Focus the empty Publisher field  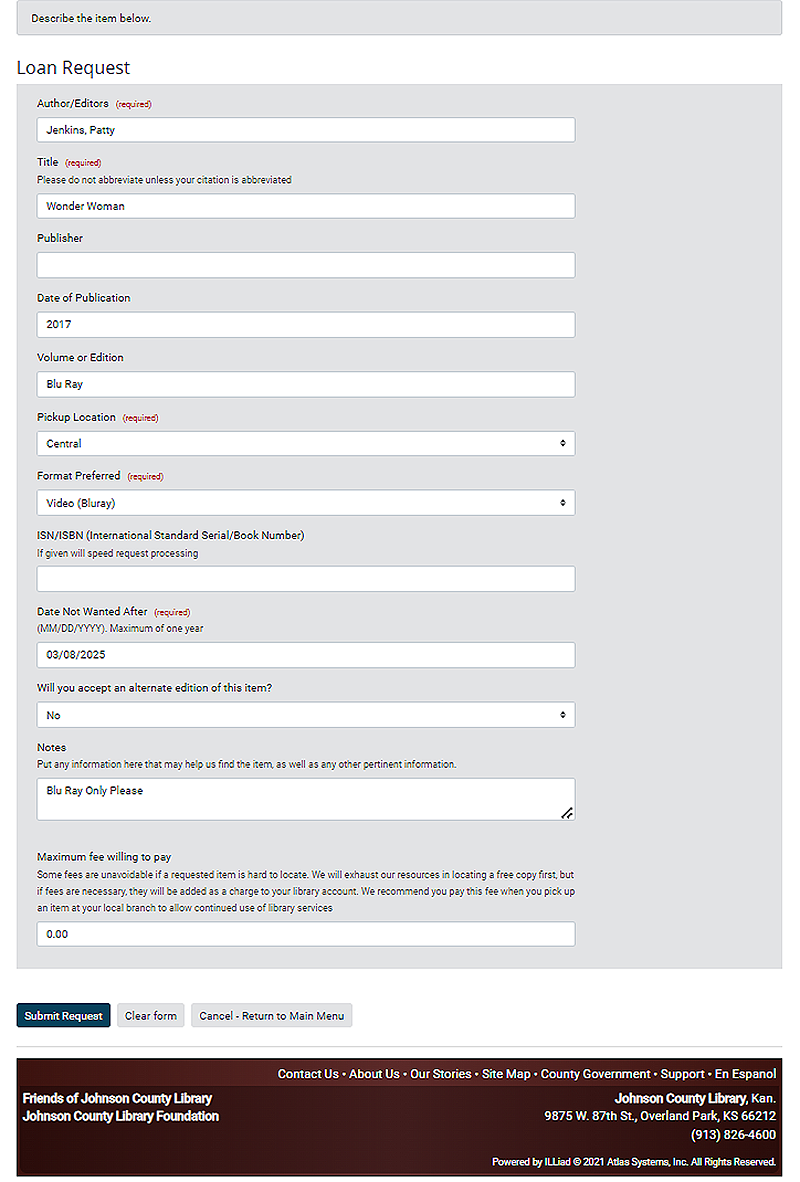[305, 265]
